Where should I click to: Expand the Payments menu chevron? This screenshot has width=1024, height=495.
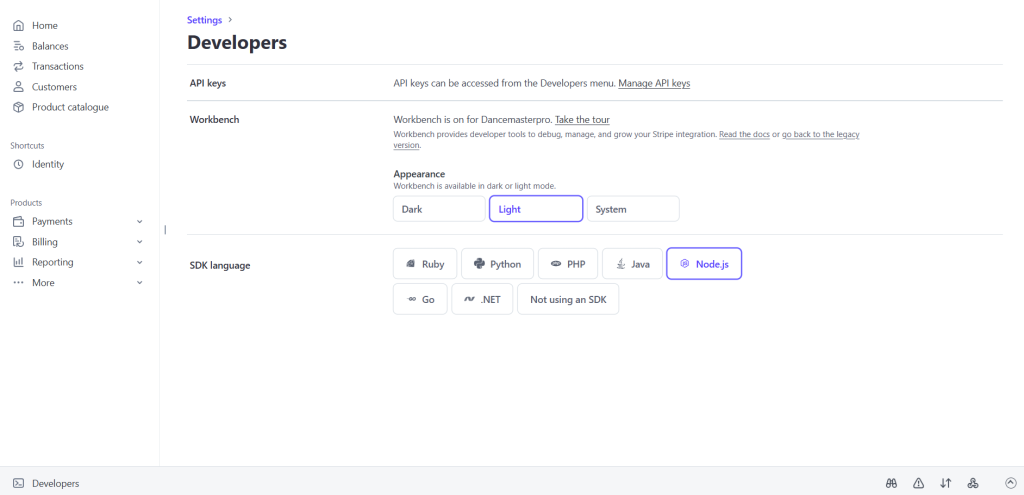(x=140, y=222)
